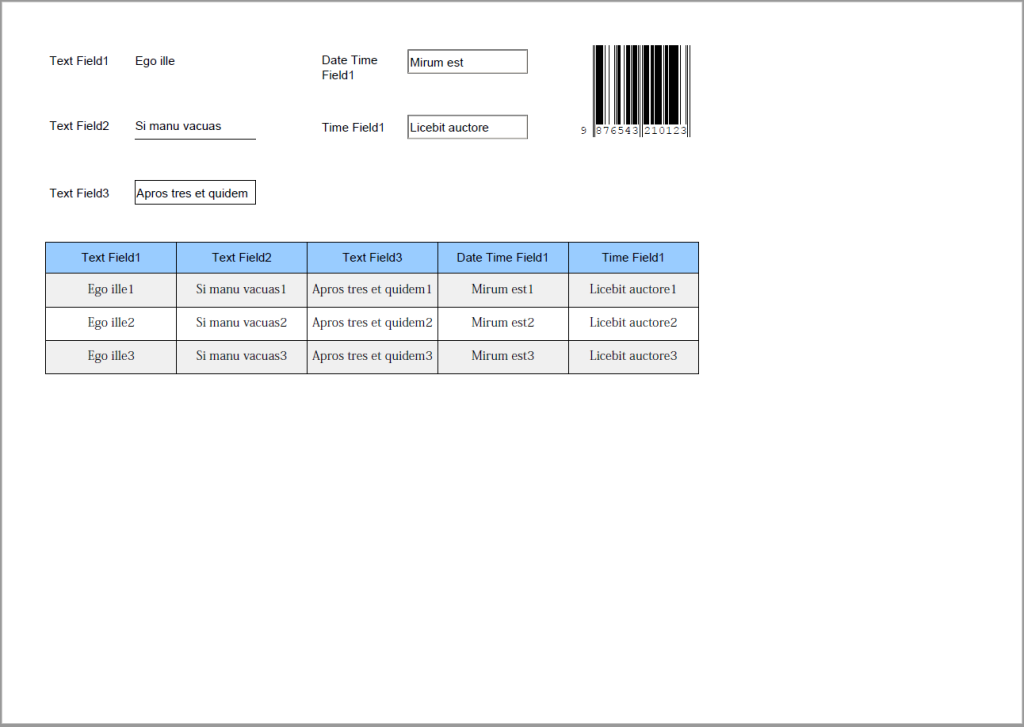Click the 'Ego ille' text value in the form

point(155,61)
